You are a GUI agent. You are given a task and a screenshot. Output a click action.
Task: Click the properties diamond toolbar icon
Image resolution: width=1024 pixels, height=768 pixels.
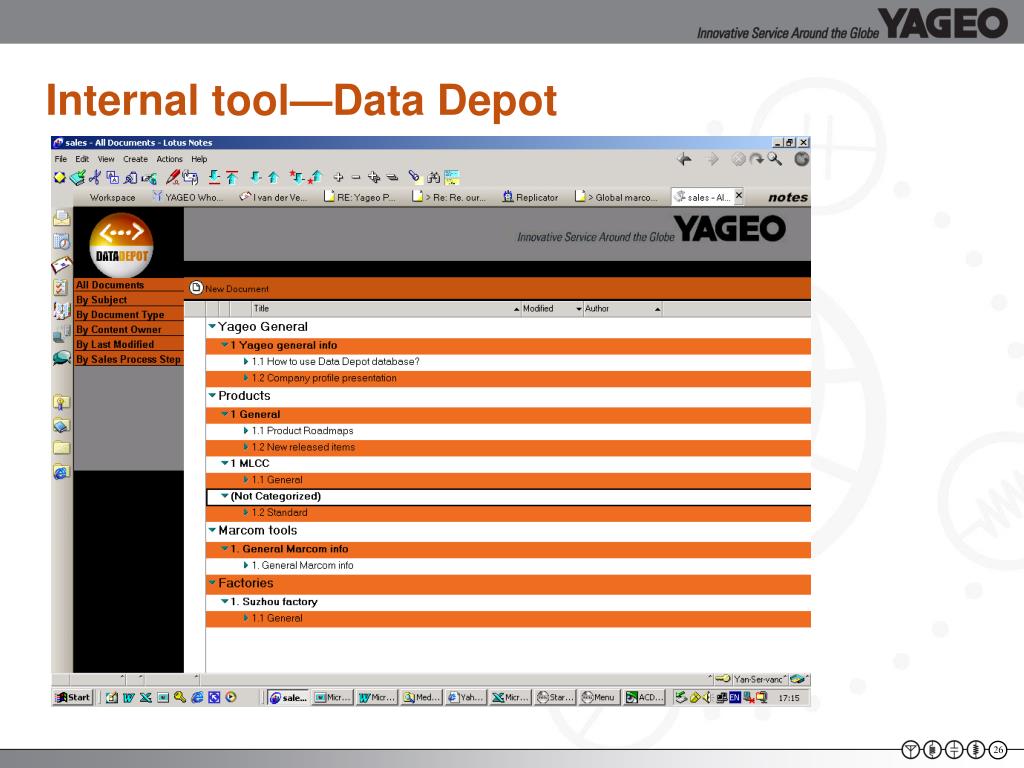[x=59, y=177]
